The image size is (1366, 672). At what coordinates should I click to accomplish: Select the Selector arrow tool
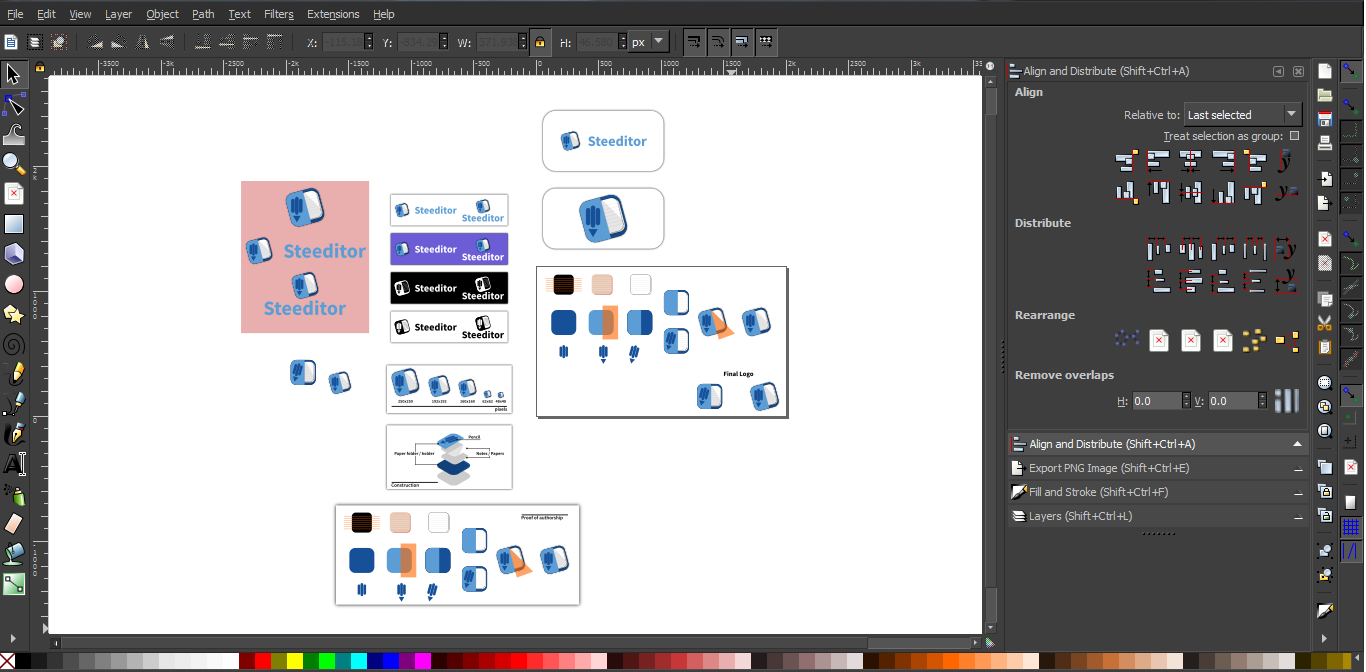14,74
